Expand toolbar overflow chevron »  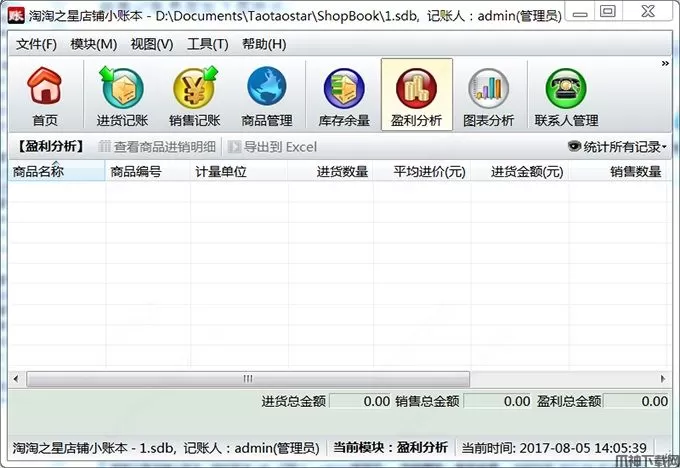point(665,64)
